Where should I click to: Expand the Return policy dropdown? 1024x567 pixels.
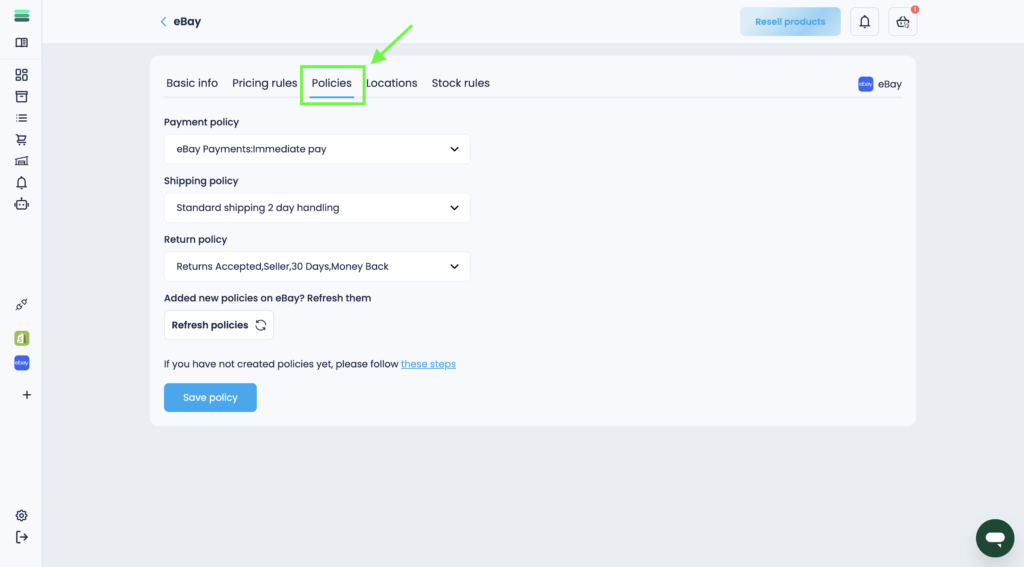point(317,267)
